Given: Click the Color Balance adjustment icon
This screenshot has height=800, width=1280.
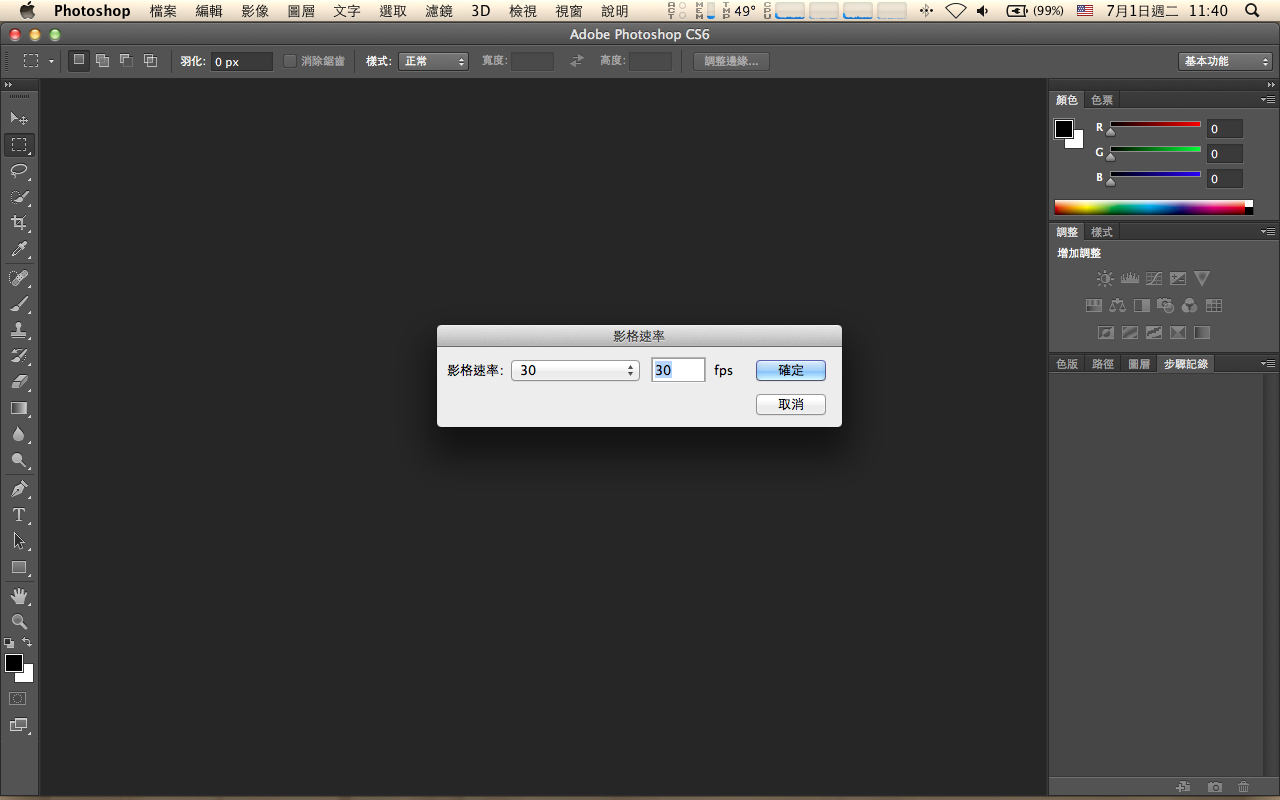Looking at the screenshot, I should [1117, 306].
